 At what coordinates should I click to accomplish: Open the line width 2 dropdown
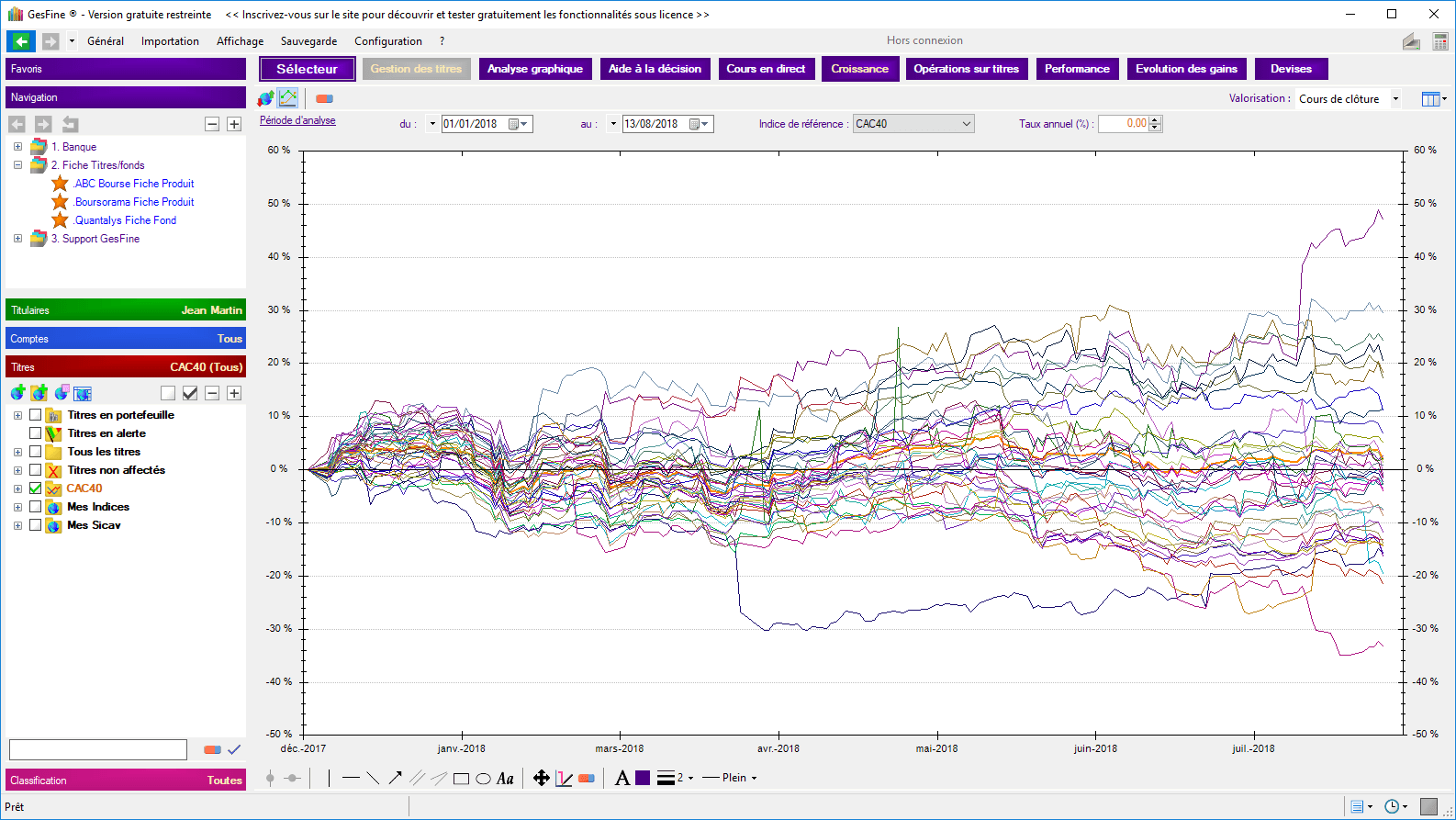pos(690,778)
